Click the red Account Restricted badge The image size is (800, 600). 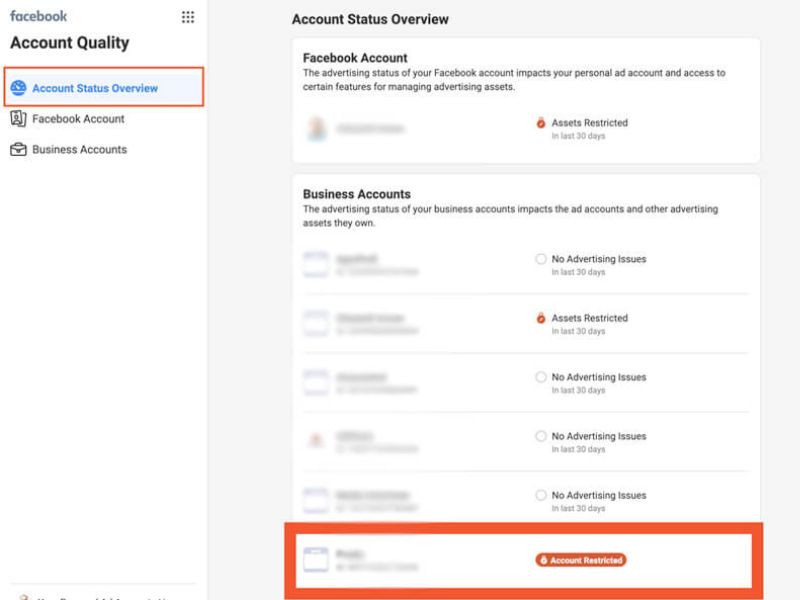pos(581,560)
